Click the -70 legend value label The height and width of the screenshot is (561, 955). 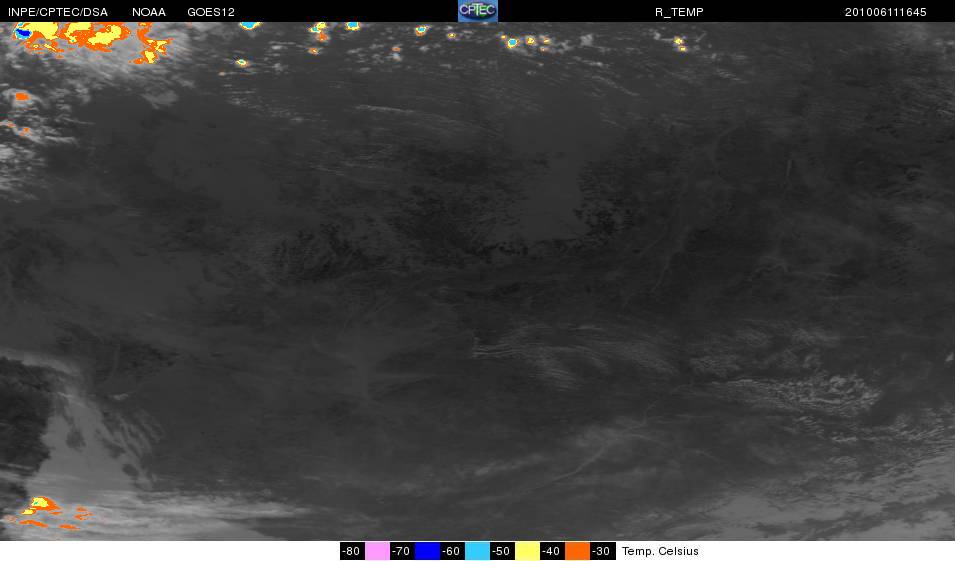[401, 551]
